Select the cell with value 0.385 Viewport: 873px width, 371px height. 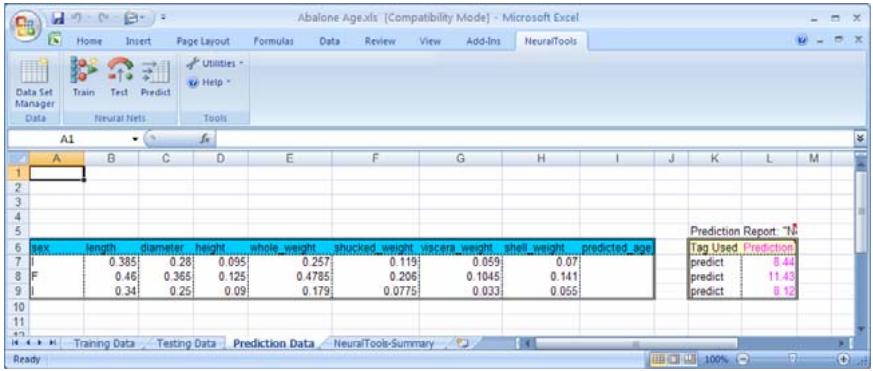coord(111,262)
